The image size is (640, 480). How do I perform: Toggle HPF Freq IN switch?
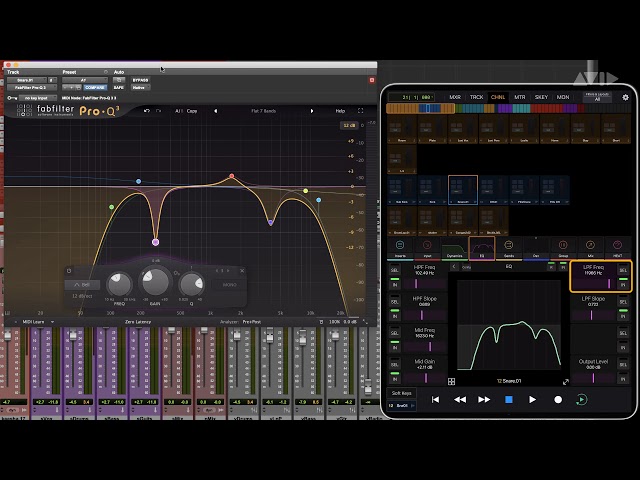point(395,284)
